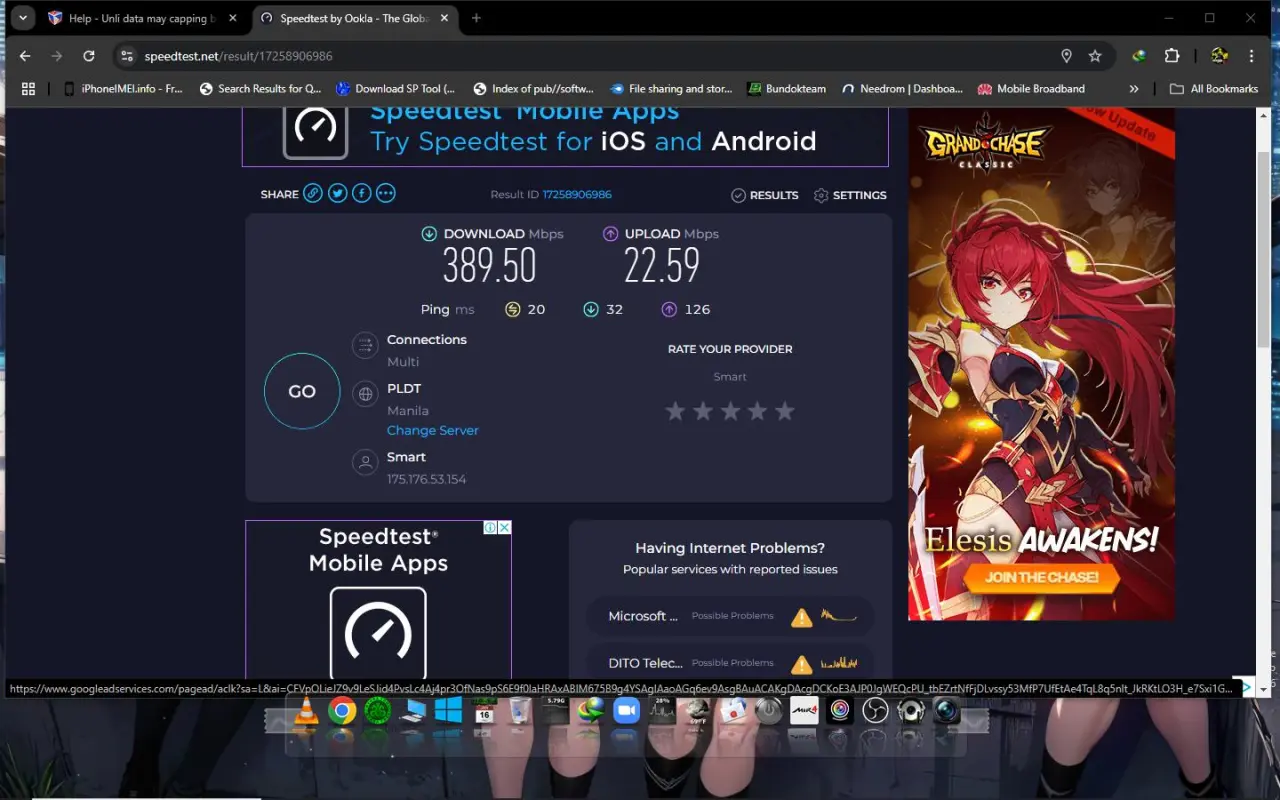Open the tab search dropdown arrow

[22, 18]
